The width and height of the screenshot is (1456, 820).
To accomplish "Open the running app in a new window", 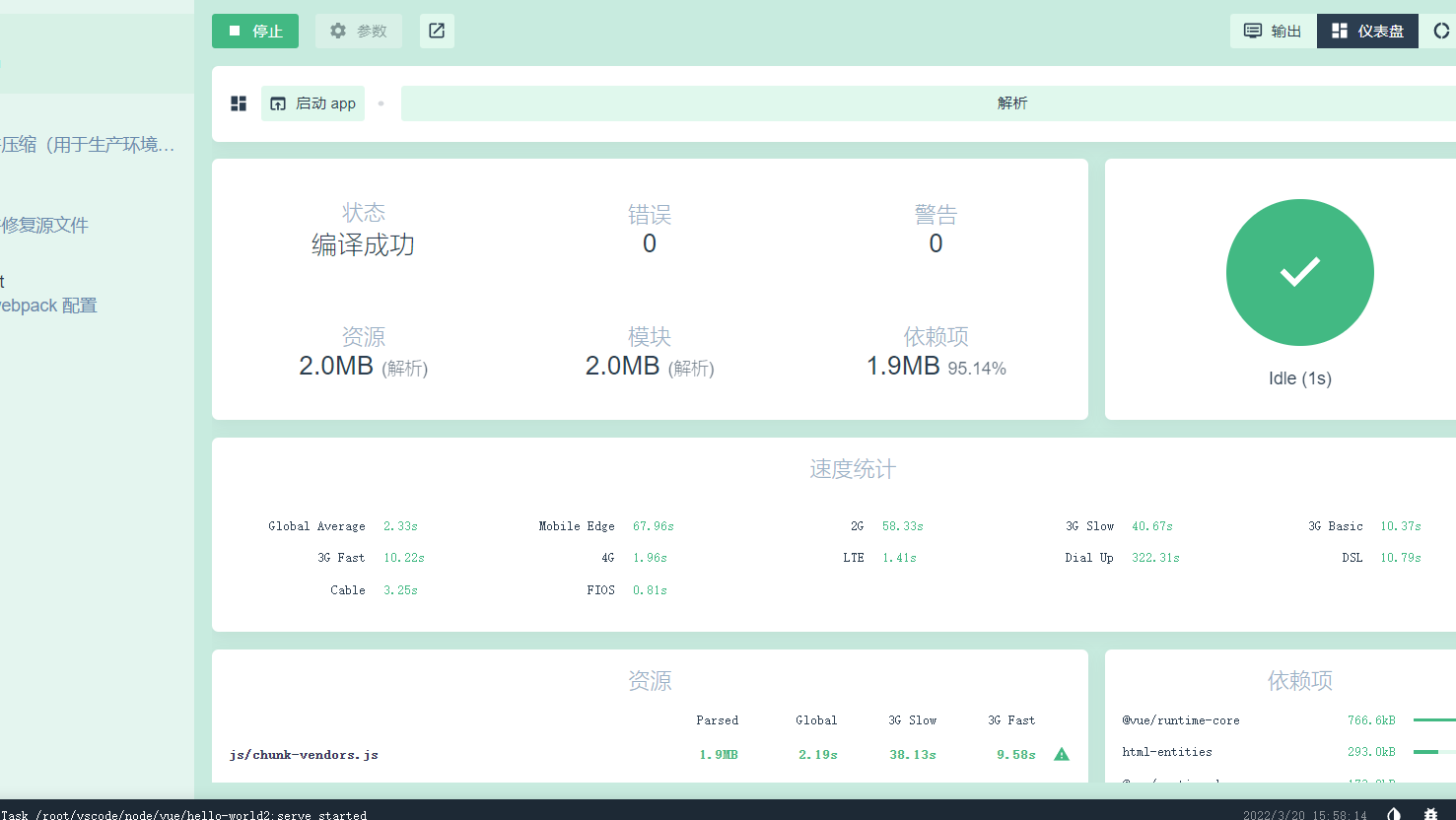I will pos(437,31).
